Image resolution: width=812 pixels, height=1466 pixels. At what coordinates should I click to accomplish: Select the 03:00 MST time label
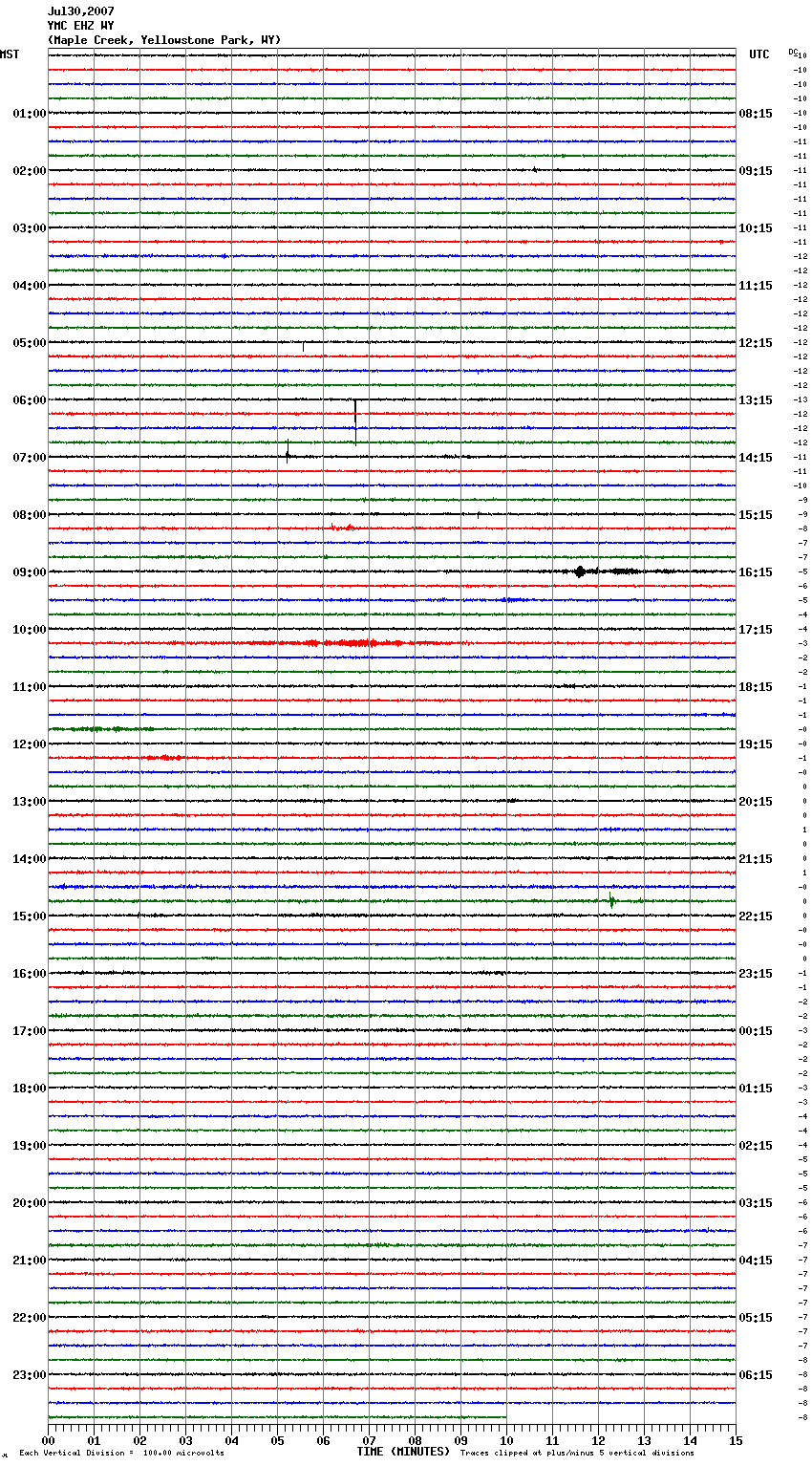point(29,228)
